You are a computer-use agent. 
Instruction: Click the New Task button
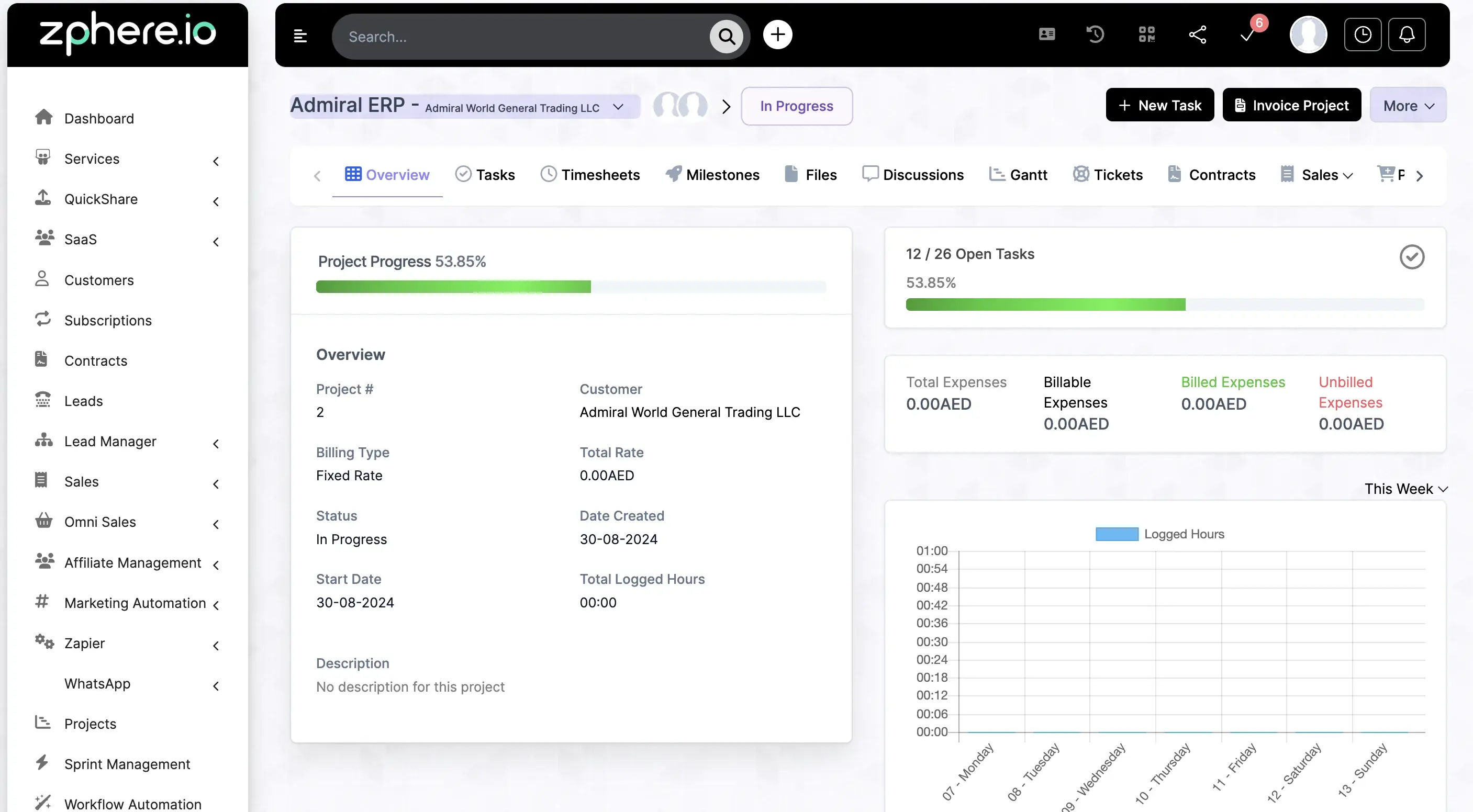tap(1159, 105)
